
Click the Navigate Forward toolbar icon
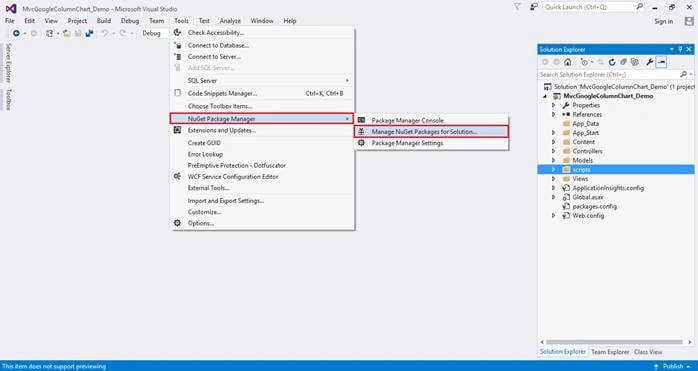(x=33, y=33)
